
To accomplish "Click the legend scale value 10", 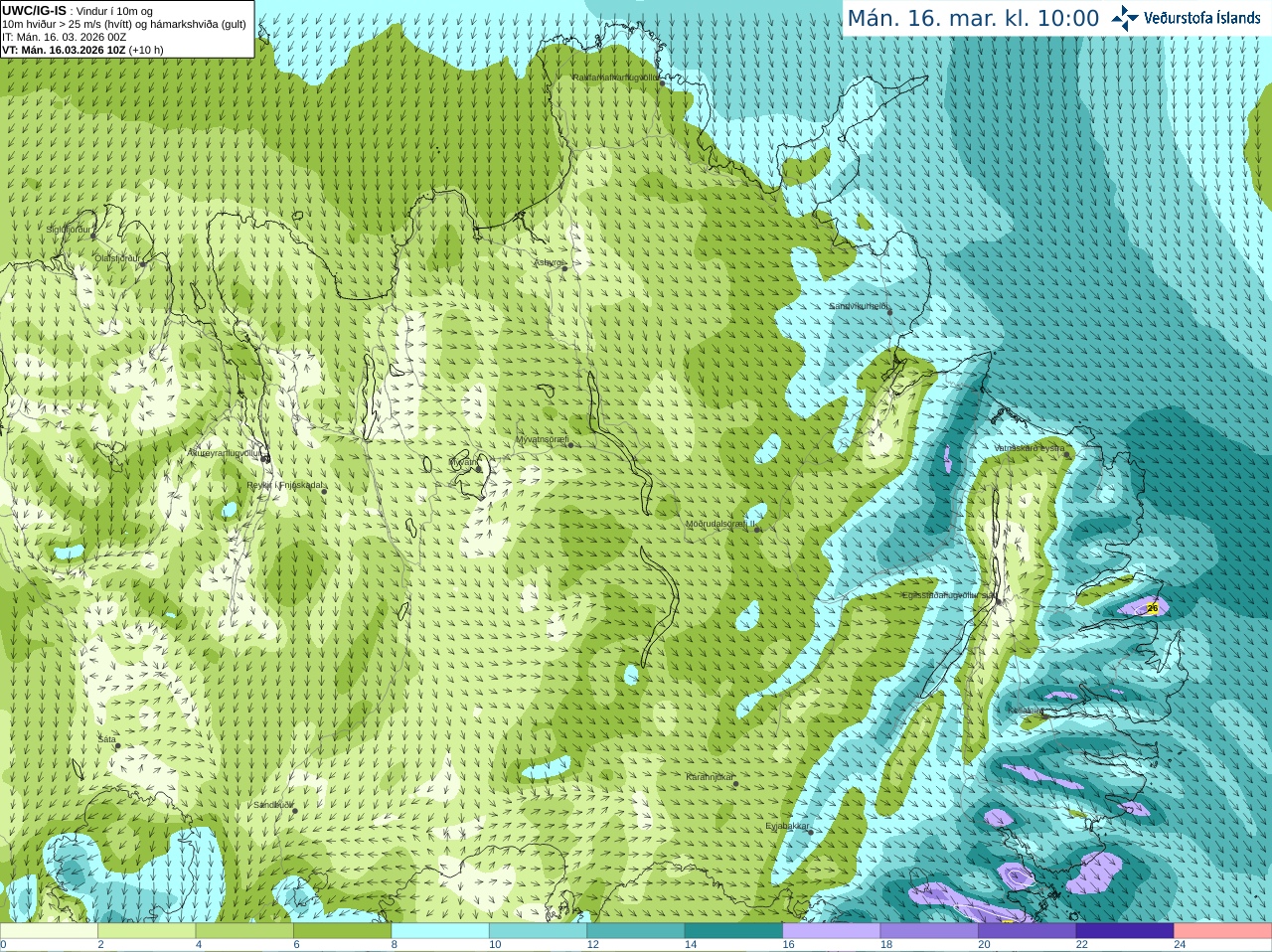I will [x=495, y=945].
